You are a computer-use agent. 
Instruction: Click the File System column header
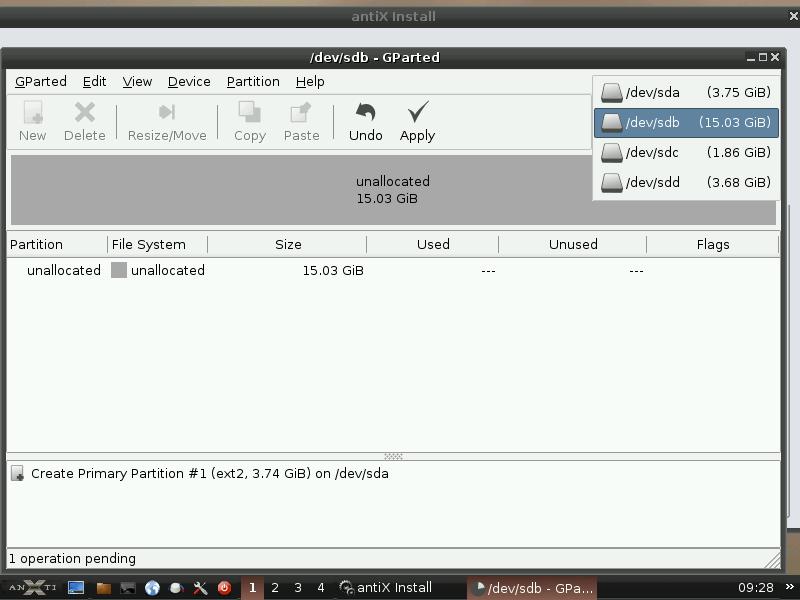(x=157, y=244)
